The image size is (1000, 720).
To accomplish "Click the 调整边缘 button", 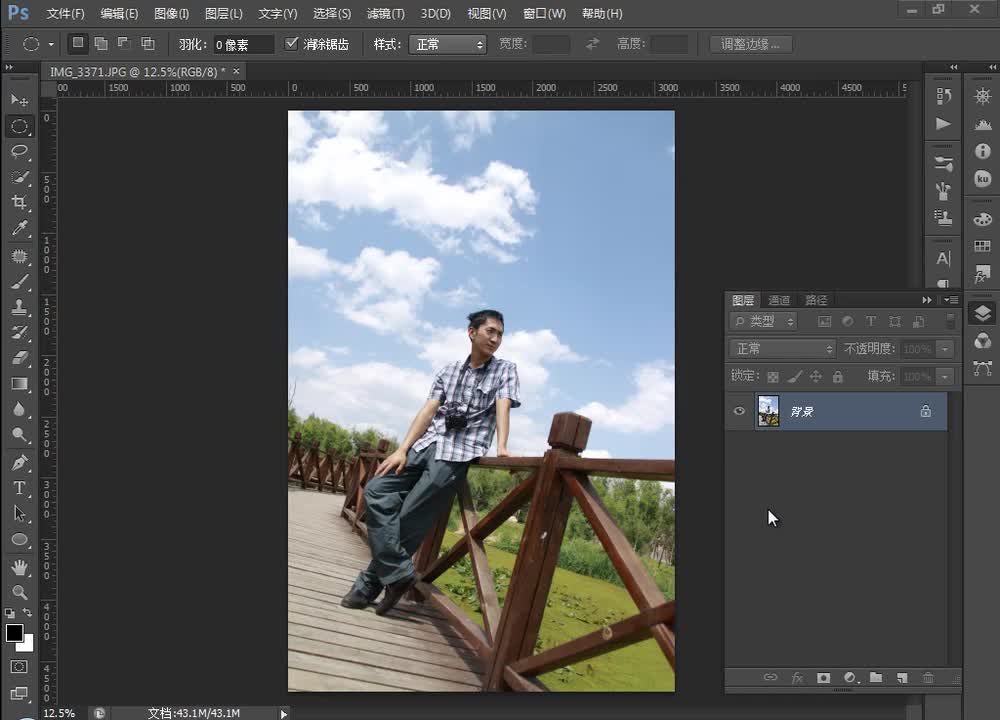I will pyautogui.click(x=750, y=44).
